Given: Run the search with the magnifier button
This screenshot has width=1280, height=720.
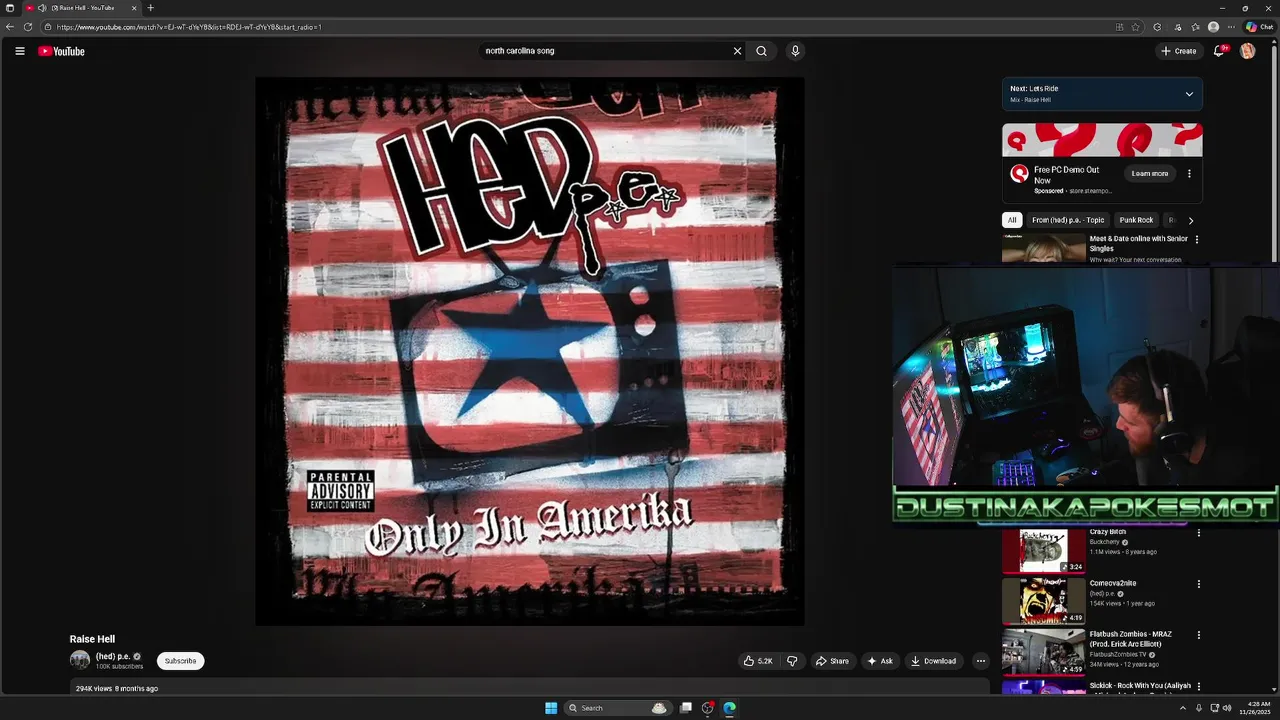Looking at the screenshot, I should [761, 51].
